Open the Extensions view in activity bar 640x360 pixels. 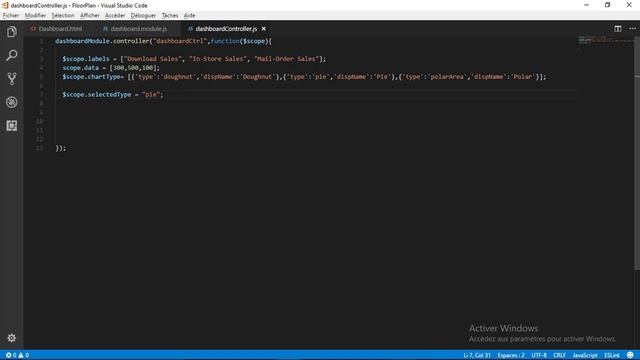(x=11, y=125)
